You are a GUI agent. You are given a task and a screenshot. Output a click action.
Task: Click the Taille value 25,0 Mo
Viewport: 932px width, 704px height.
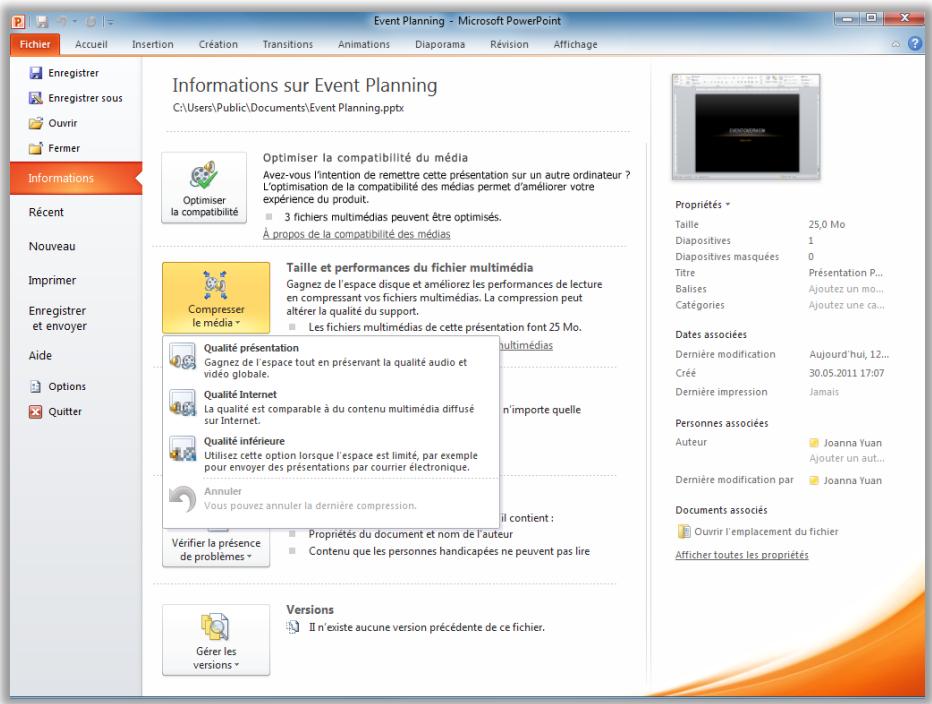tap(826, 224)
